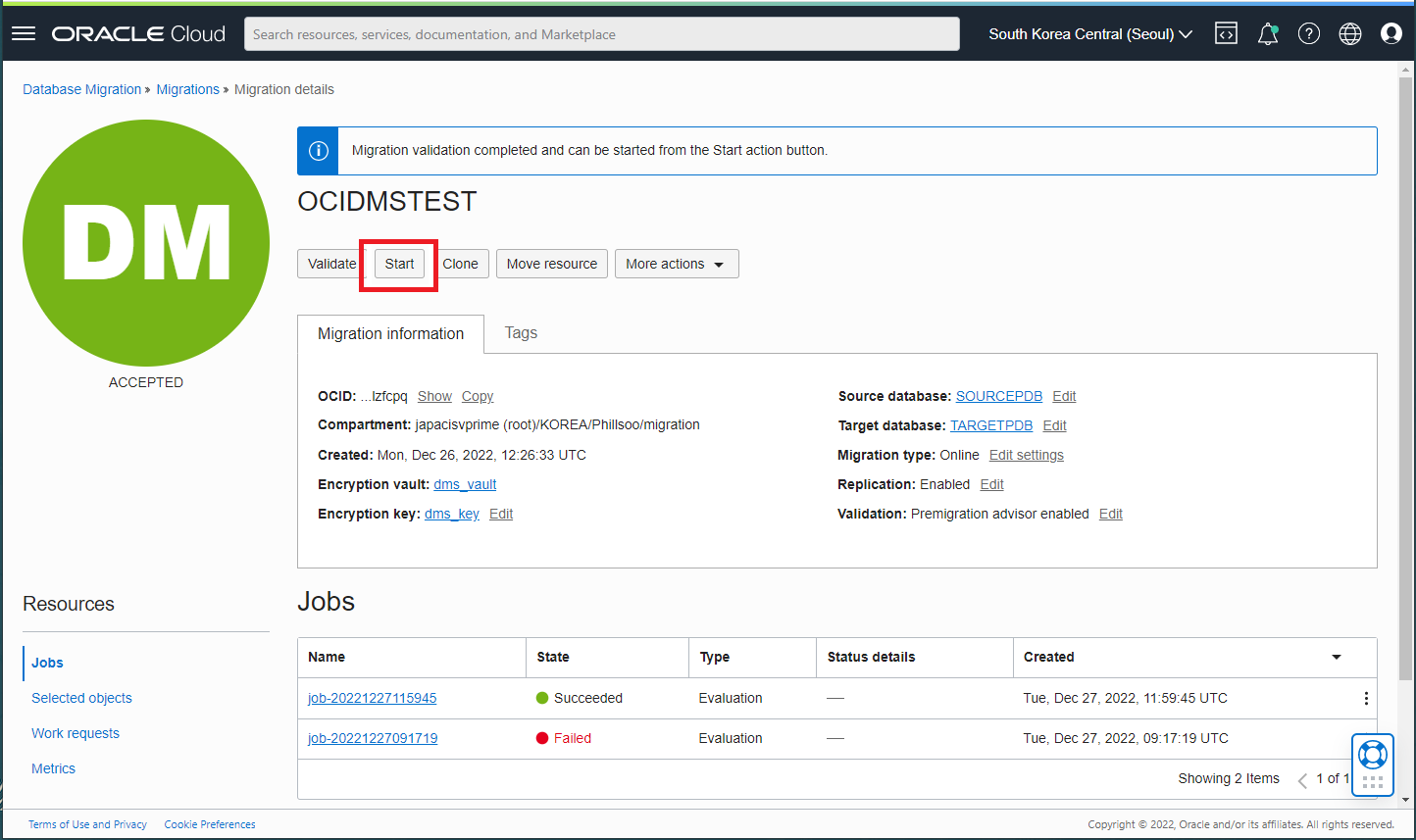Open the dms_key encryption key link
The width and height of the screenshot is (1416, 840).
coord(452,514)
